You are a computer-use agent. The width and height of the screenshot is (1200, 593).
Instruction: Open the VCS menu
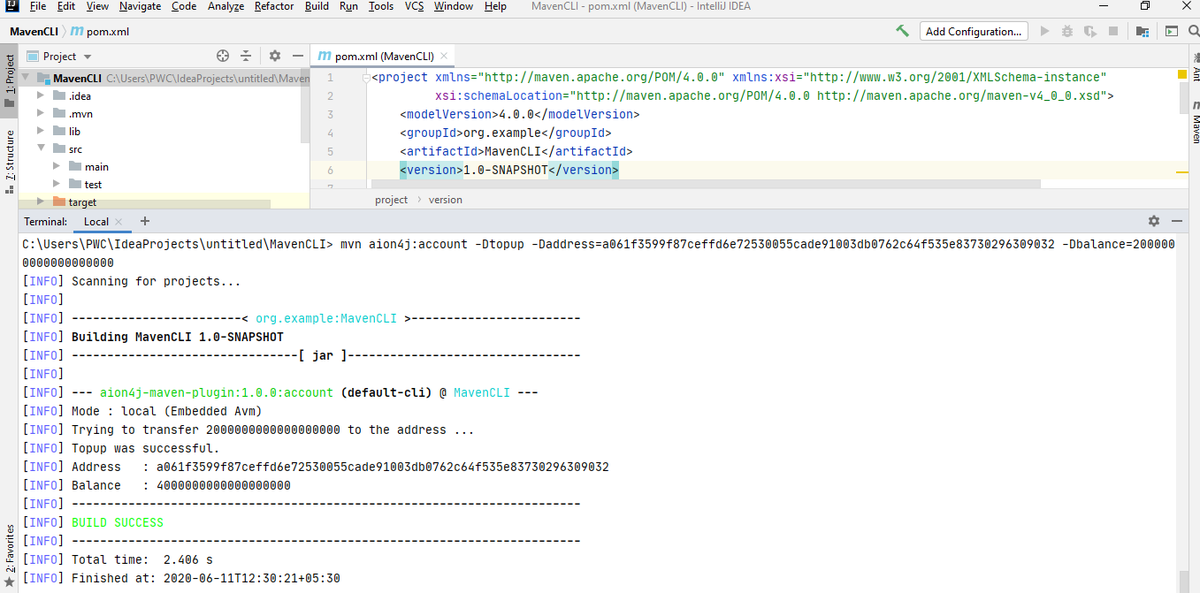(x=414, y=7)
